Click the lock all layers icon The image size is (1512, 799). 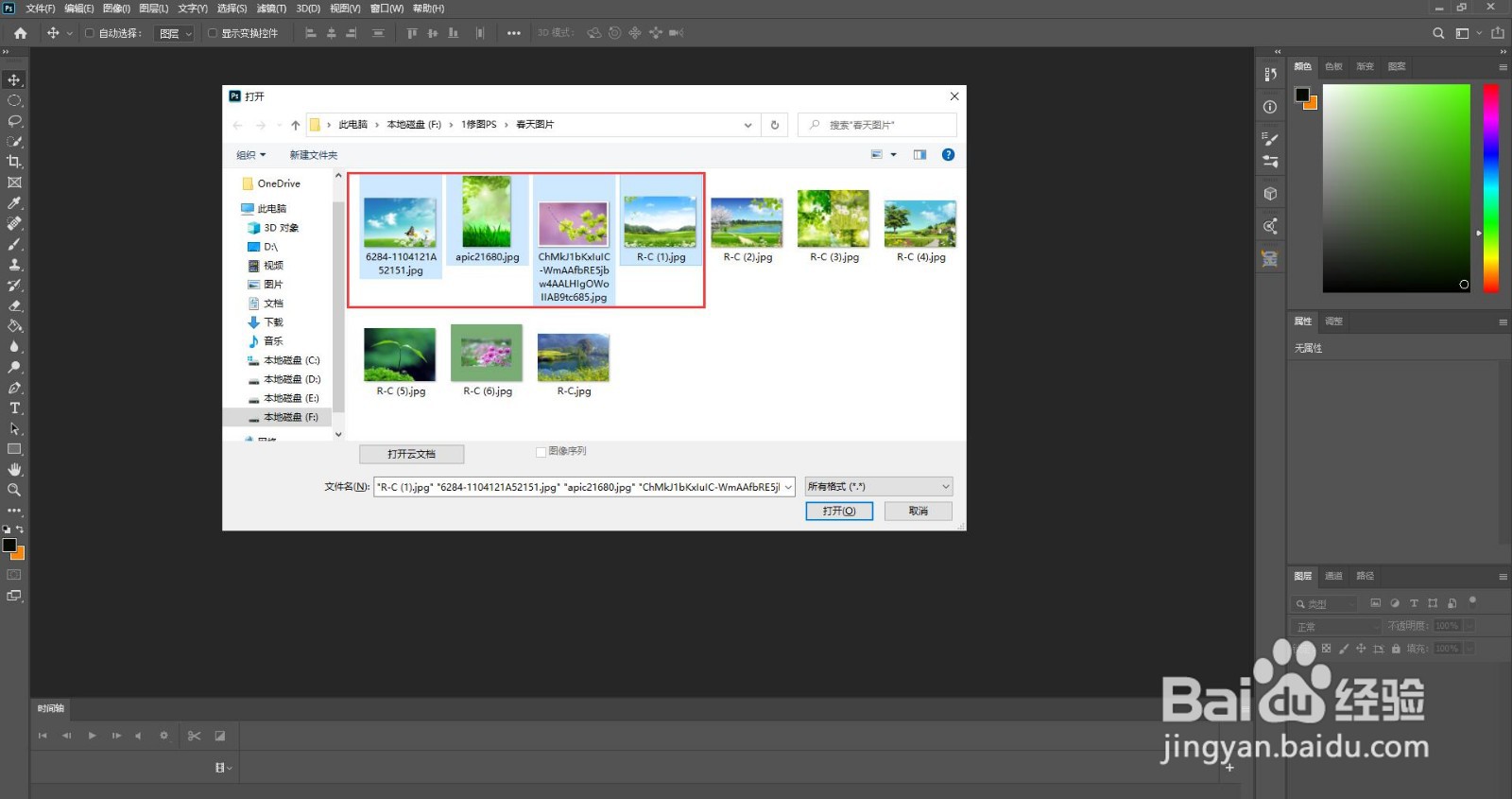pos(1396,649)
